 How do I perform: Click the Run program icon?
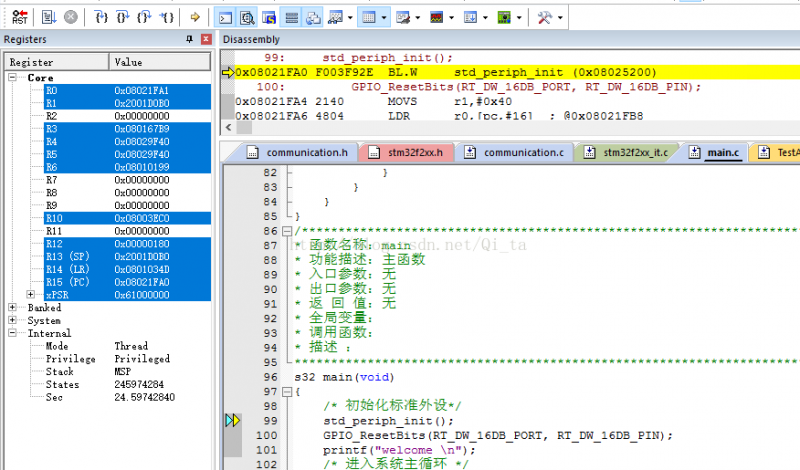pos(48,17)
